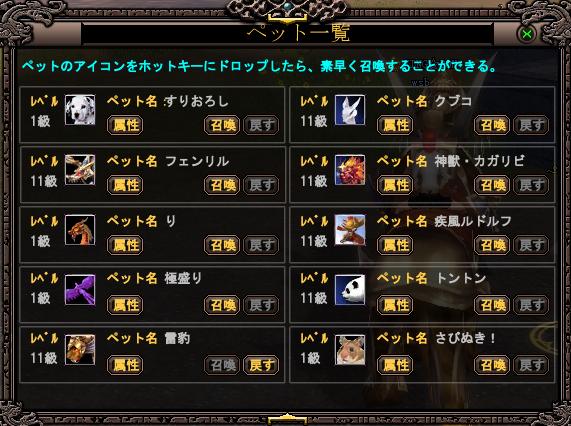This screenshot has width=571, height=426.
Task: Summon the pet すりおろし
Action: [x=222, y=125]
